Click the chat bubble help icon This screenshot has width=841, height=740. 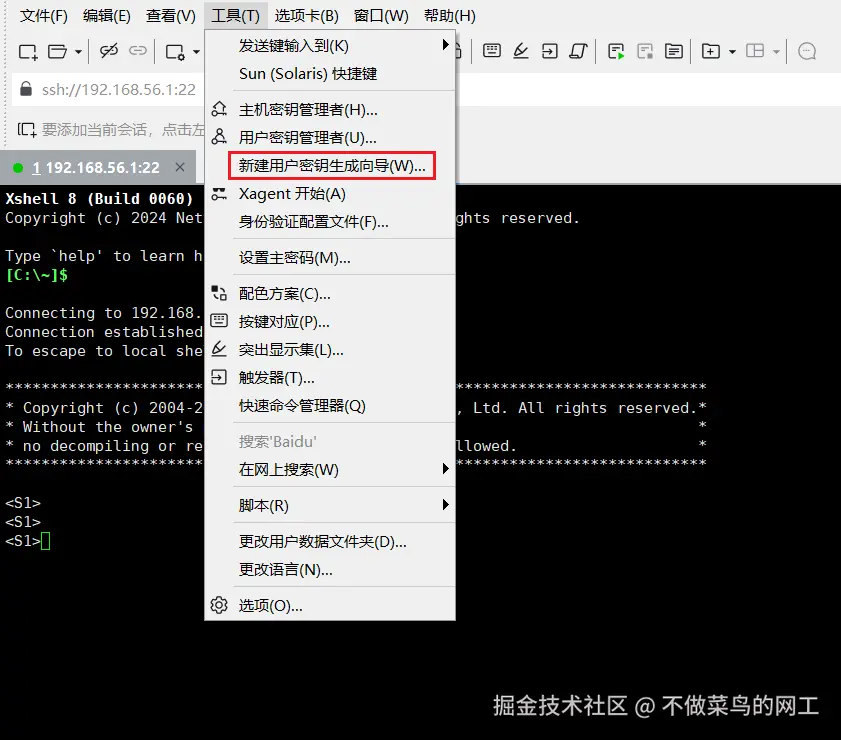click(x=807, y=51)
